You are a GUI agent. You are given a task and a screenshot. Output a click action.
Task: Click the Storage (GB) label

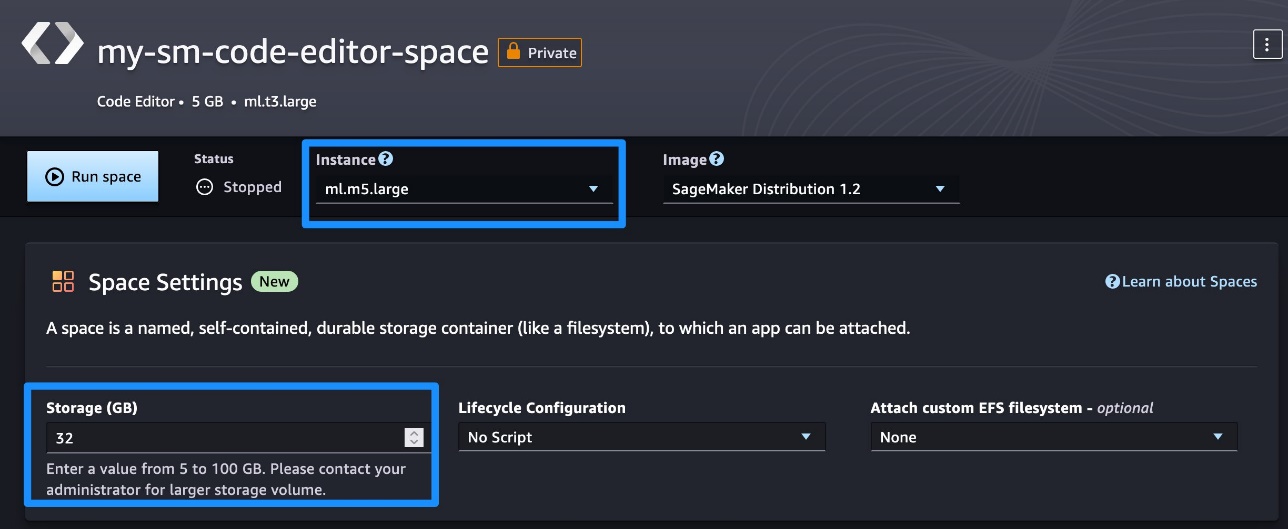click(x=92, y=408)
